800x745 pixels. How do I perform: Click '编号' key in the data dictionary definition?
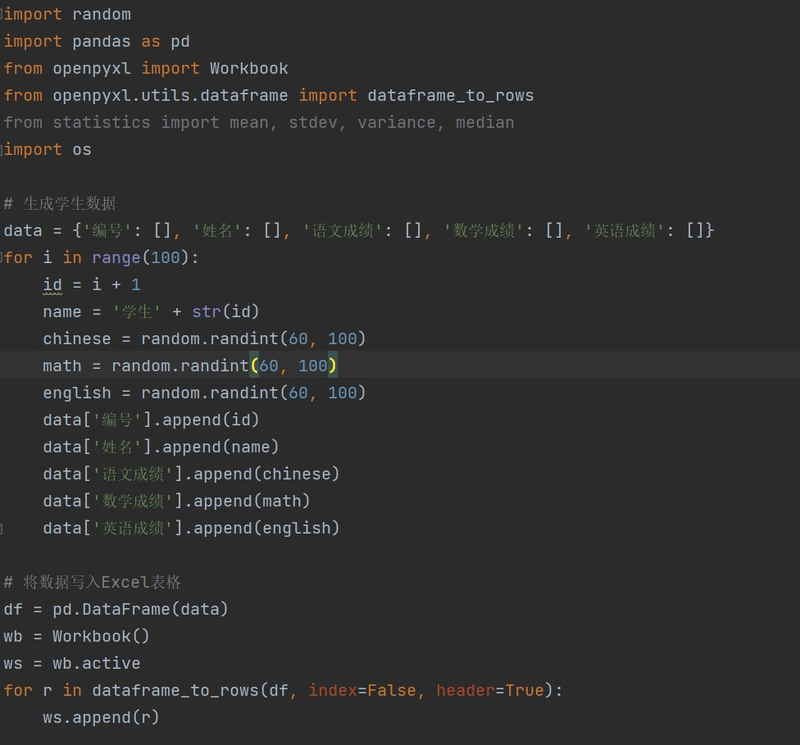pos(106,231)
